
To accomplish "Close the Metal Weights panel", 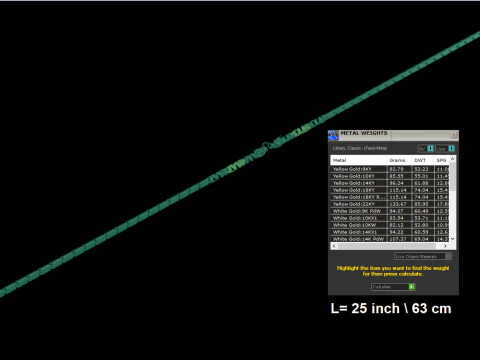I will pyautogui.click(x=454, y=135).
